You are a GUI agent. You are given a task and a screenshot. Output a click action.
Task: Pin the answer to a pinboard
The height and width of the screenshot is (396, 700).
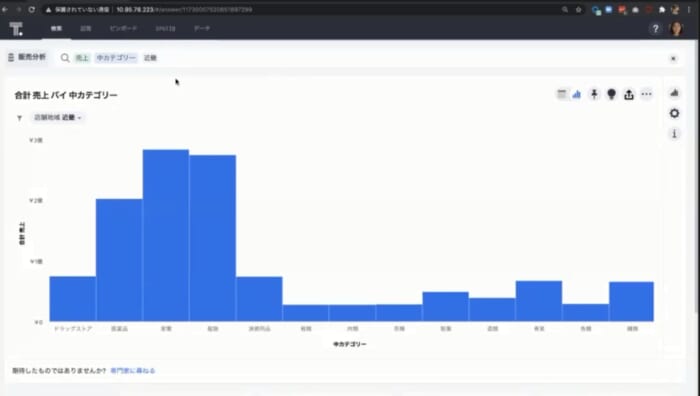click(x=594, y=94)
